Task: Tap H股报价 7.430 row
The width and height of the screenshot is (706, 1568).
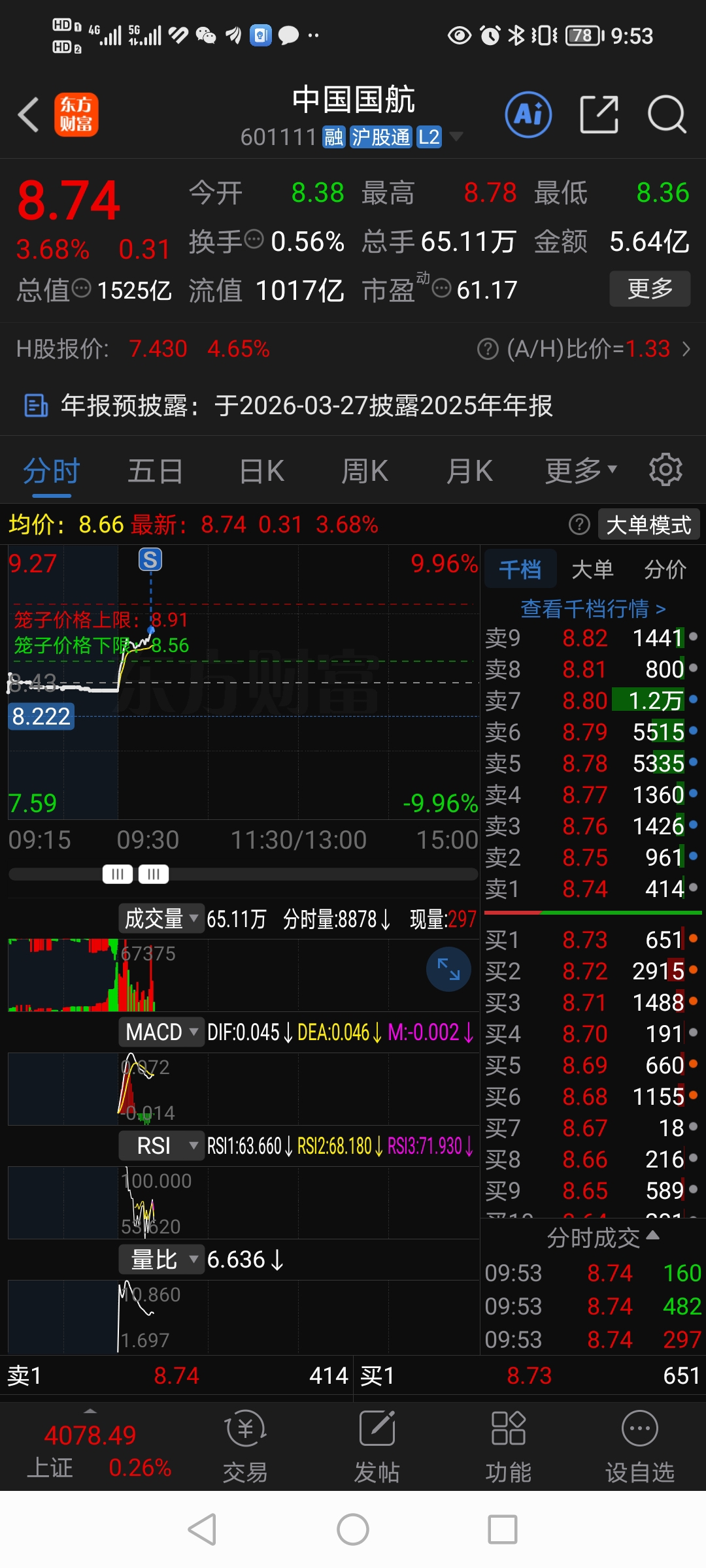Action: point(144,349)
